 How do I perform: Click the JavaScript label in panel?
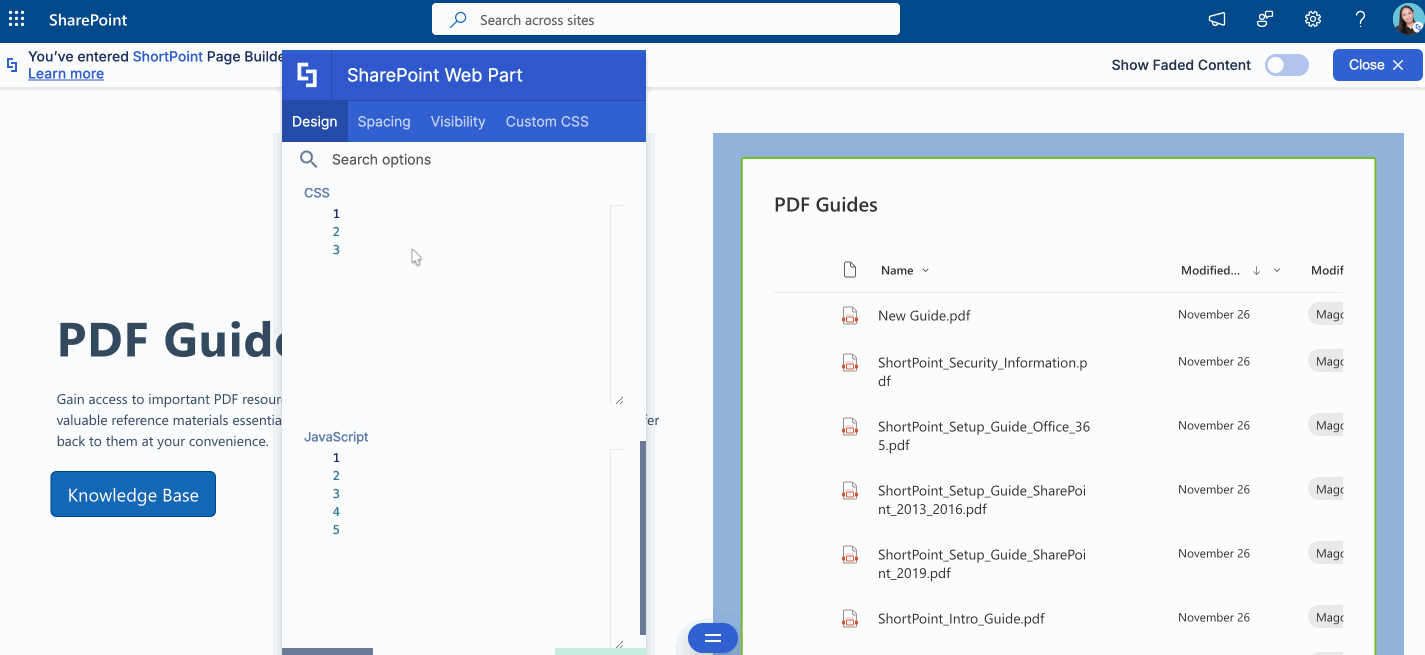[336, 437]
